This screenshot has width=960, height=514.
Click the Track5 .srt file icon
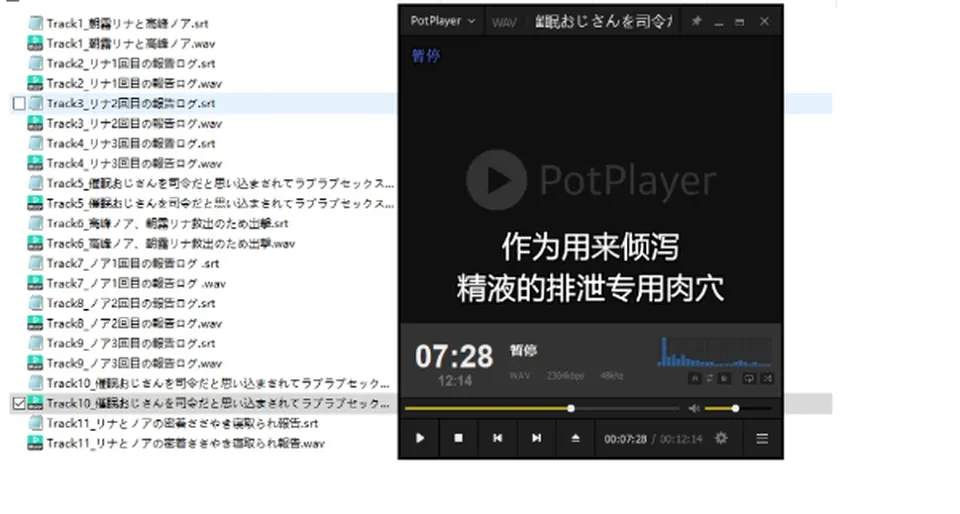36,183
